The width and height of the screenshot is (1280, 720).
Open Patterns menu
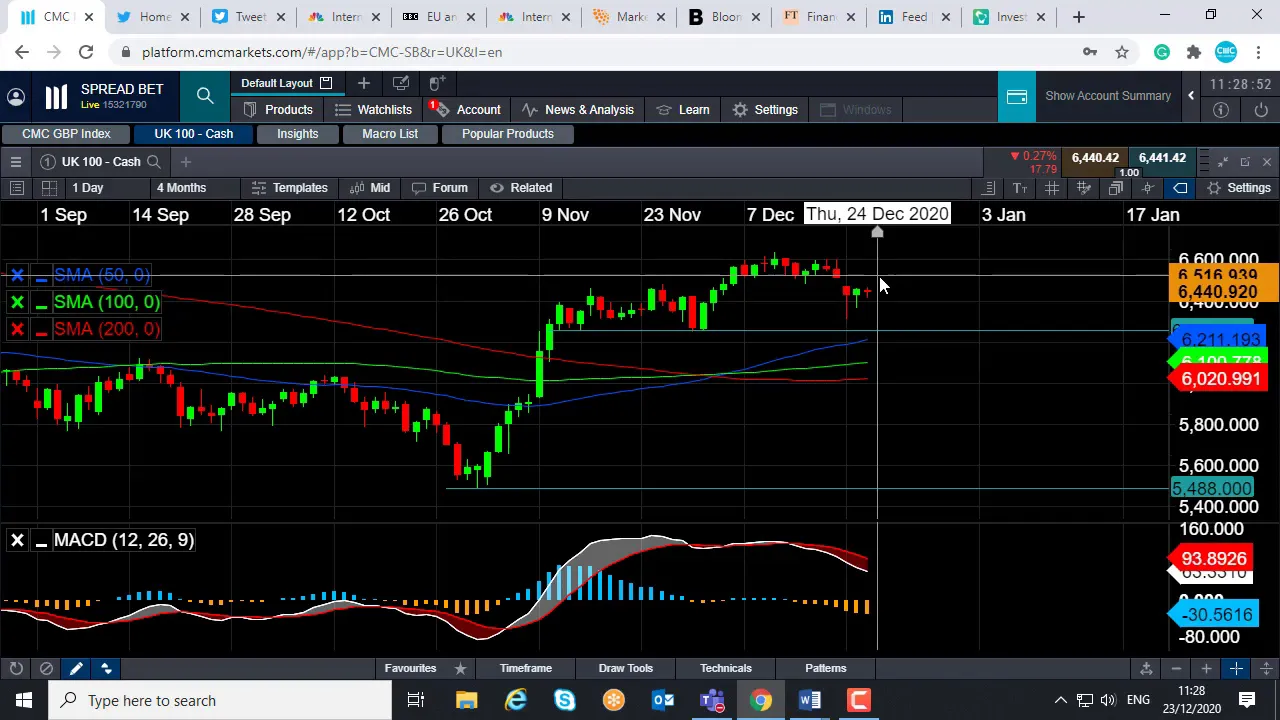click(825, 668)
